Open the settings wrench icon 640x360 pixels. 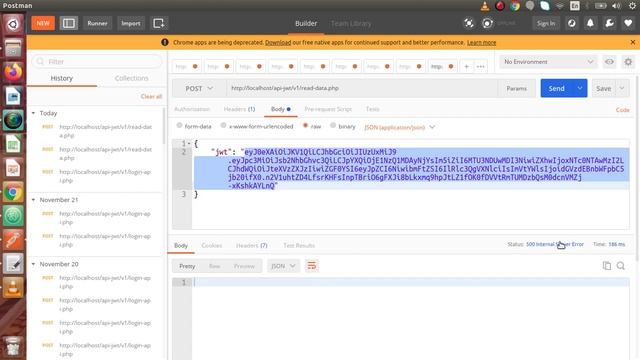tap(609, 23)
